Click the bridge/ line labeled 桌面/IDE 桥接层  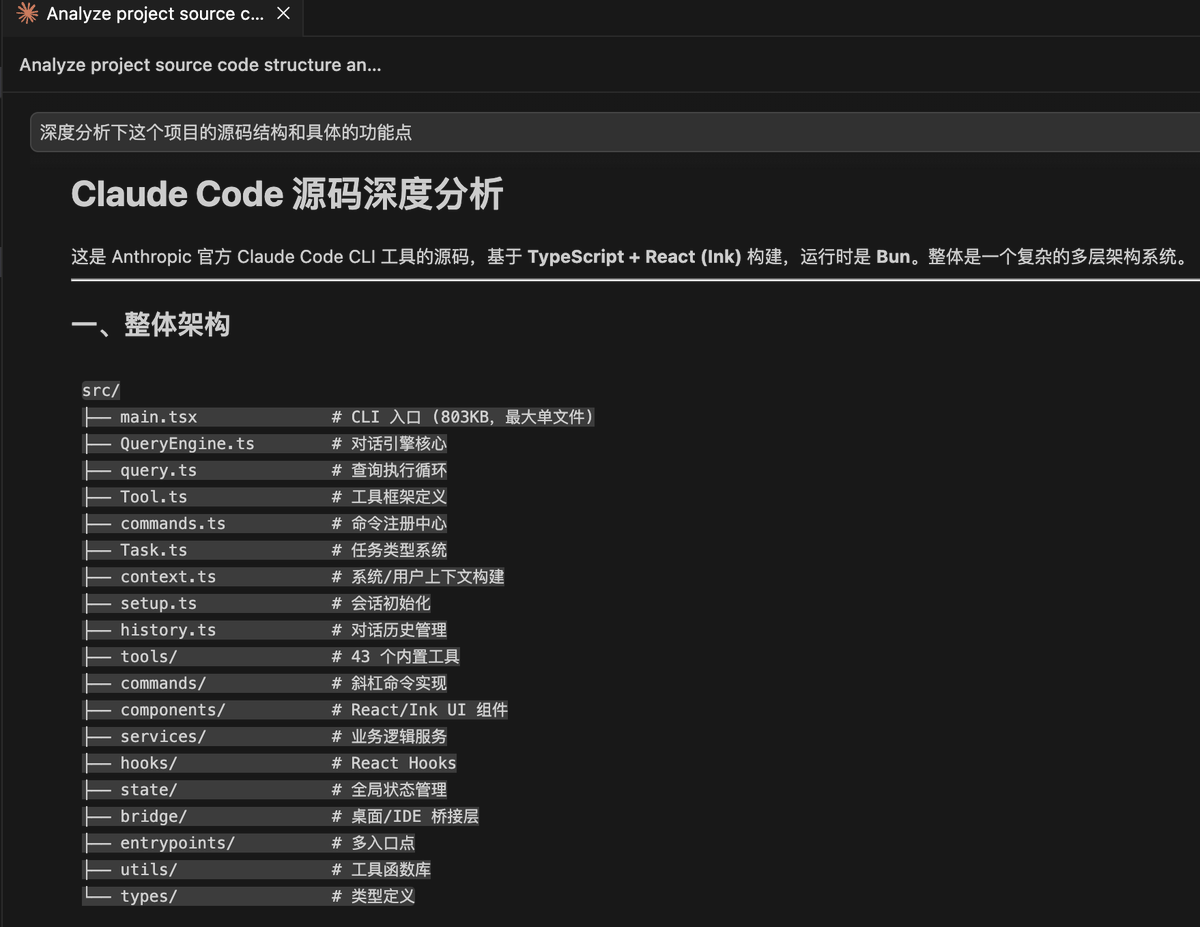pos(152,815)
